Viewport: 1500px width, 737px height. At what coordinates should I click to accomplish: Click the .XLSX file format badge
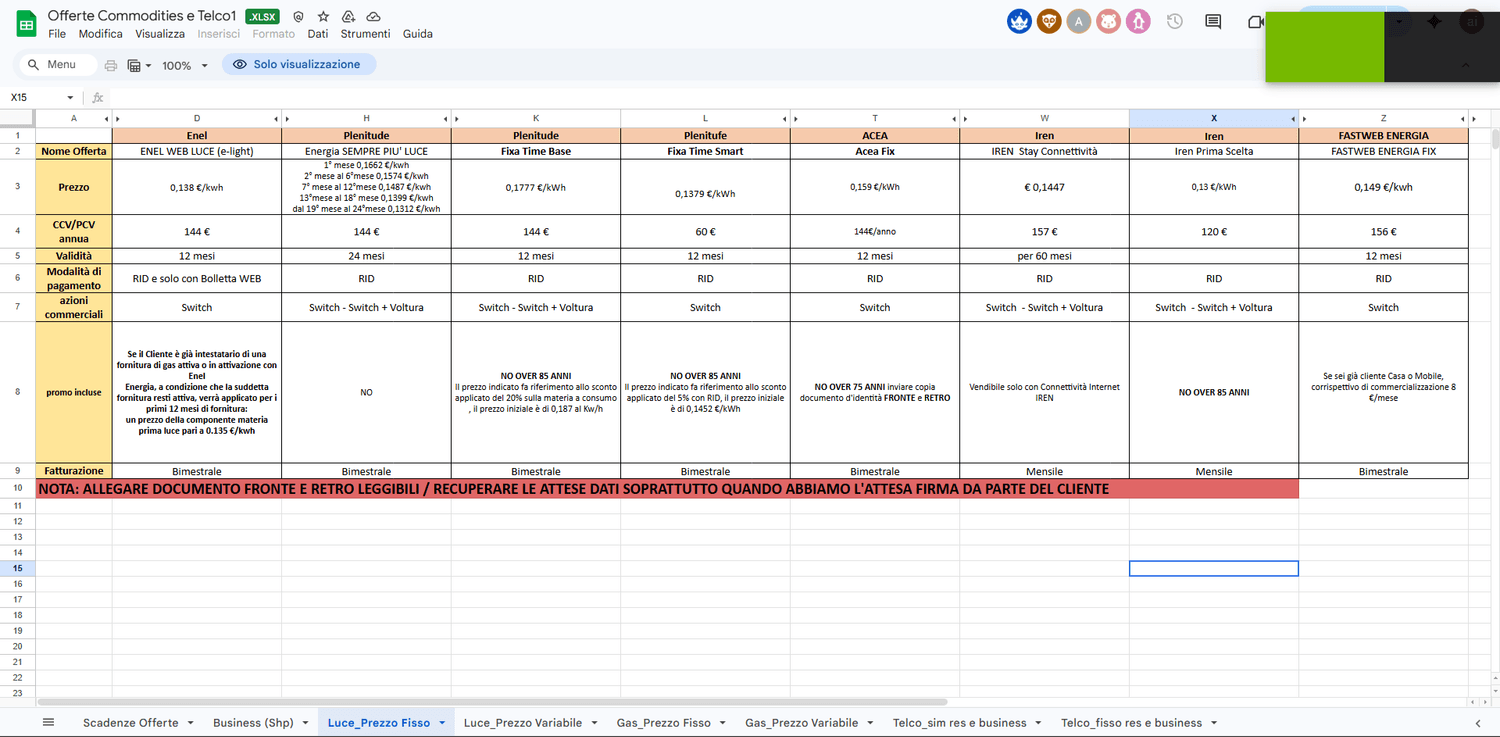(262, 17)
